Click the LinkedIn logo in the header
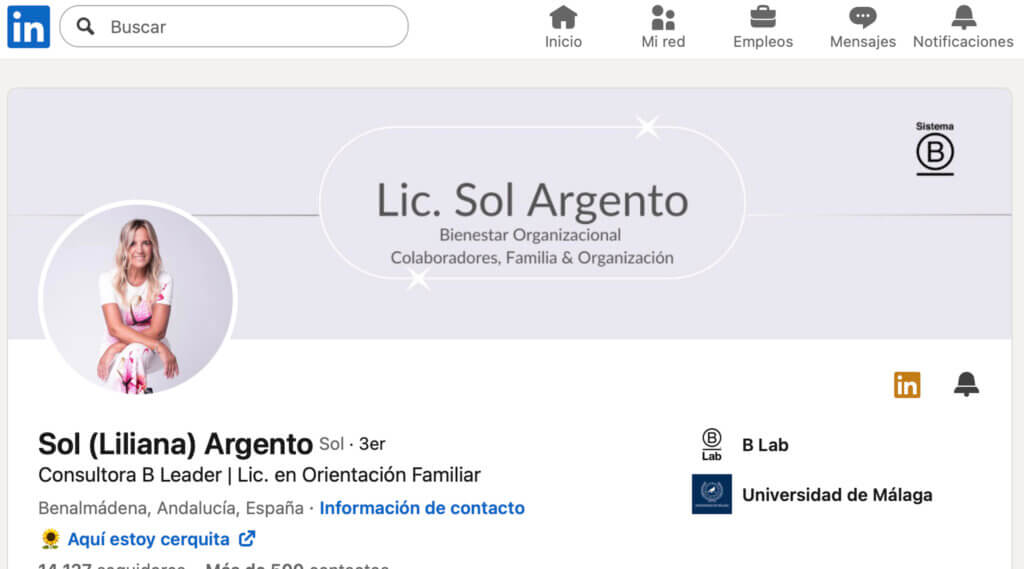Image resolution: width=1024 pixels, height=569 pixels. tap(28, 27)
